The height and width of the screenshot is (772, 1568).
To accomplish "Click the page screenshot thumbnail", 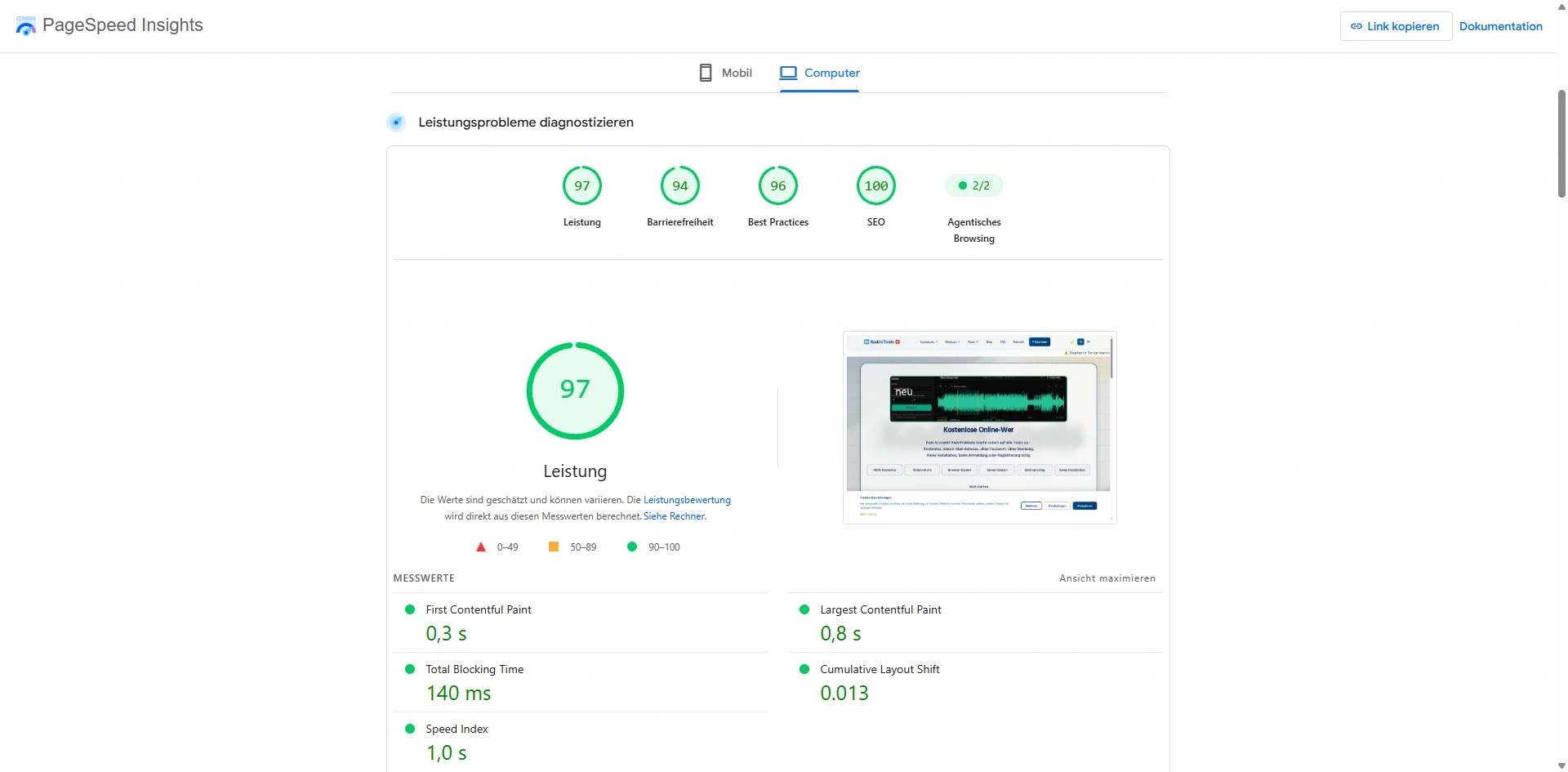I will point(979,427).
